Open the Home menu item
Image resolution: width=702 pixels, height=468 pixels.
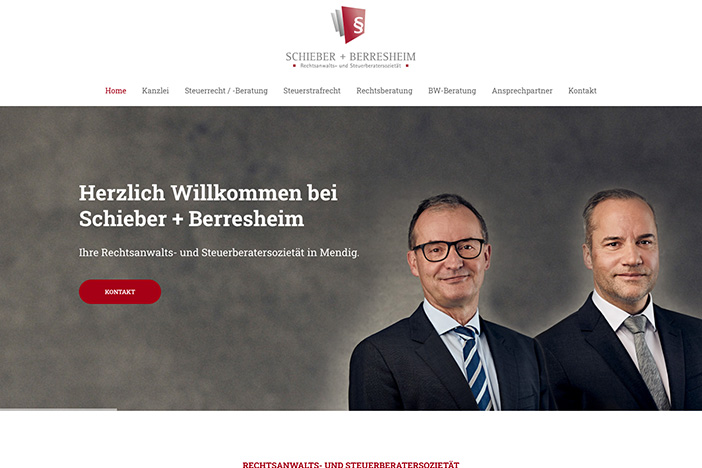tap(116, 90)
